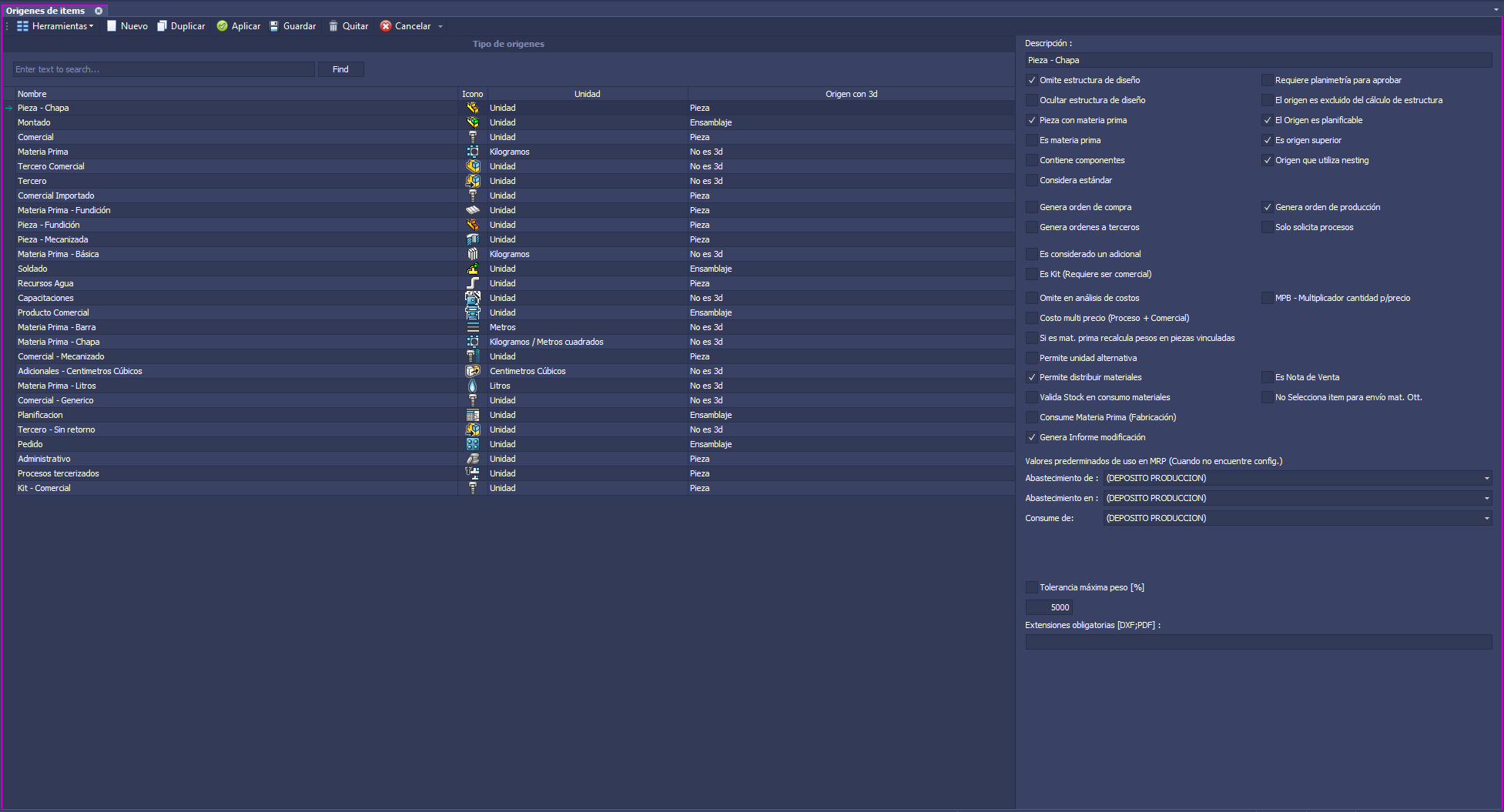Uncheck Omite estructura de diseño

tap(1032, 80)
